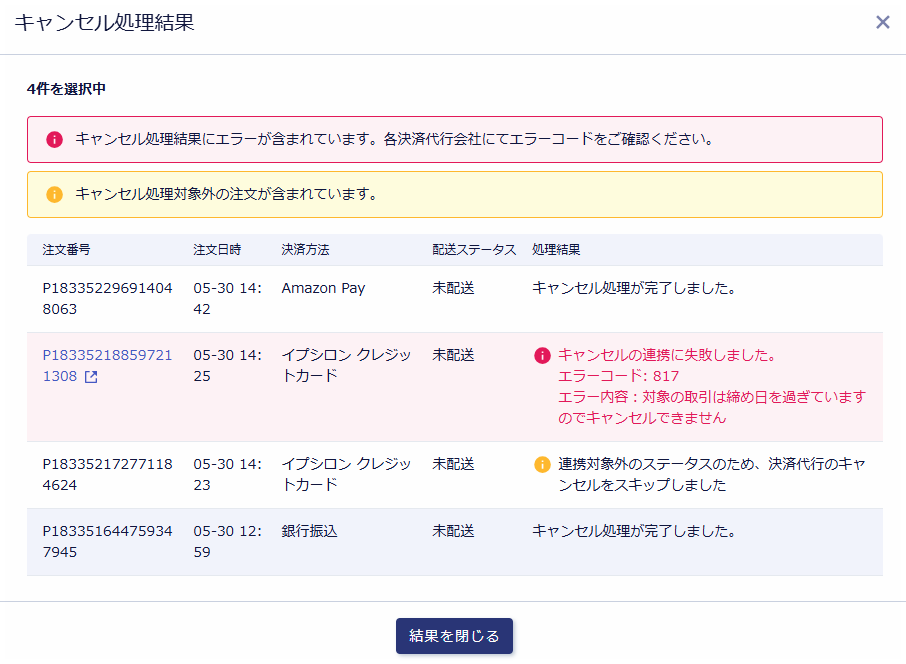The height and width of the screenshot is (664, 906).
Task: Select the Amazon Pay order row
Action: tap(455, 299)
